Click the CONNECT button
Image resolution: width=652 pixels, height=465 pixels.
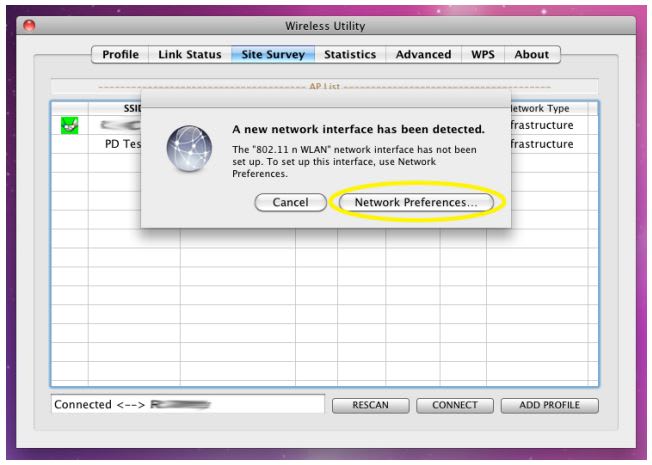pyautogui.click(x=454, y=405)
